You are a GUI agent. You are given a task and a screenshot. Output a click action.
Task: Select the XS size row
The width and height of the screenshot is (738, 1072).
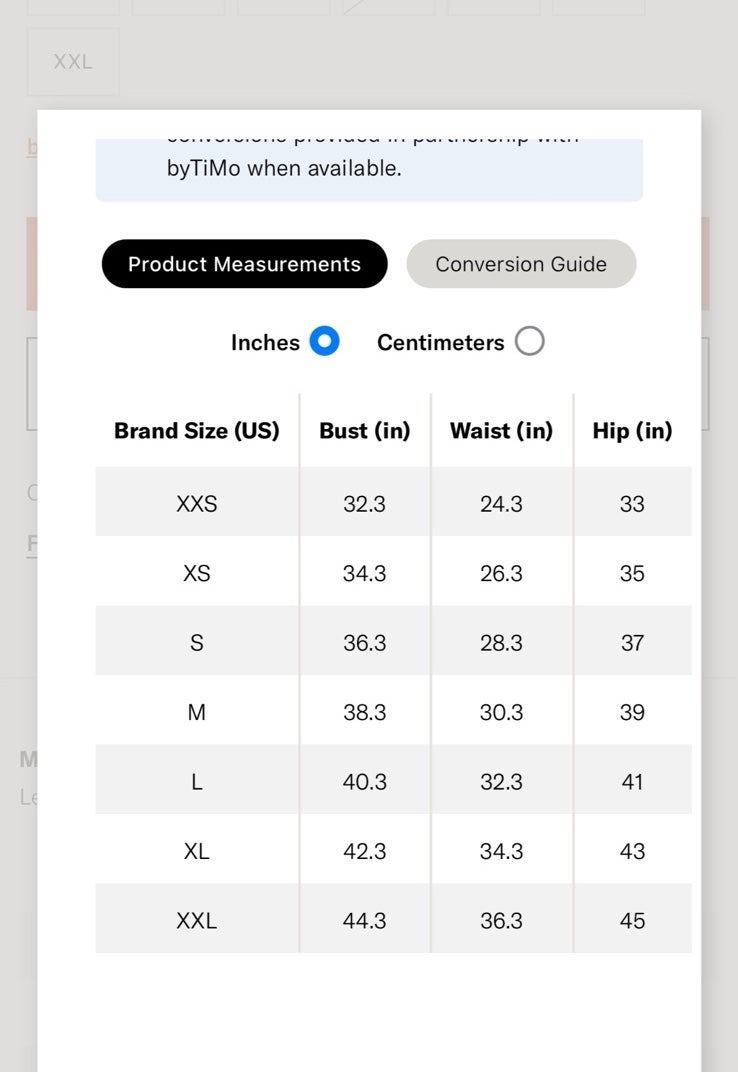(x=393, y=573)
